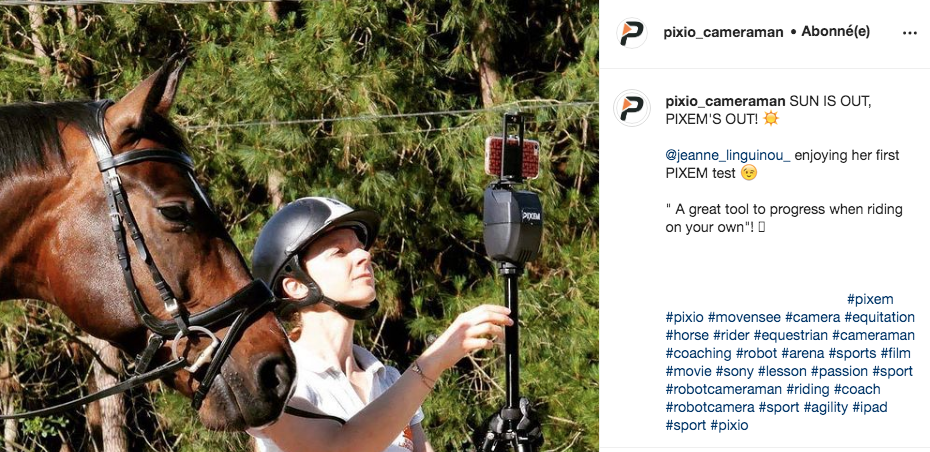The image size is (930, 452).
Task: Open the #robotcamera hashtag
Action: pyautogui.click(x=710, y=408)
